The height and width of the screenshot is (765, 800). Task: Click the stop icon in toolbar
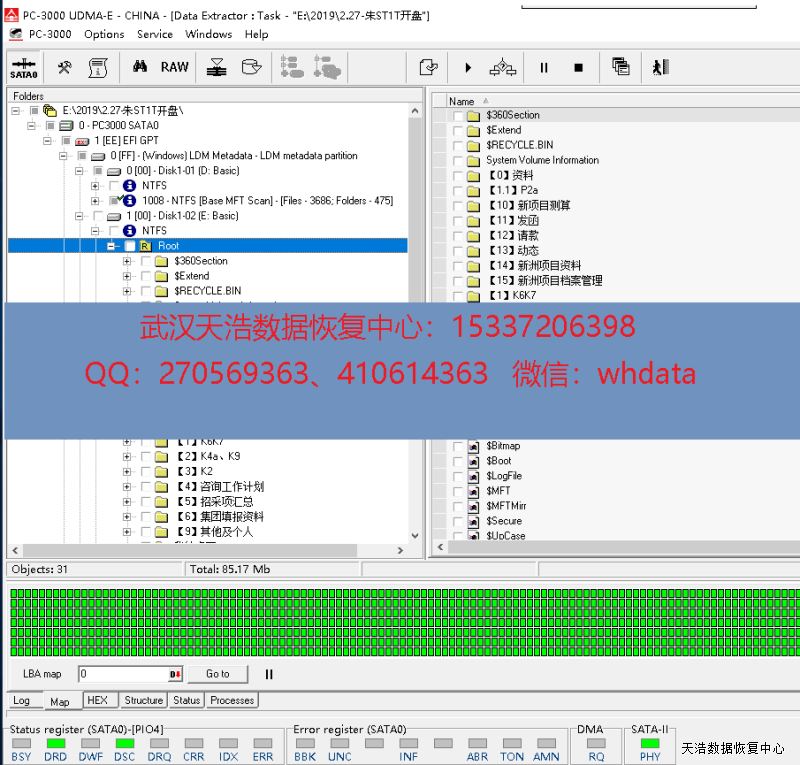point(578,68)
